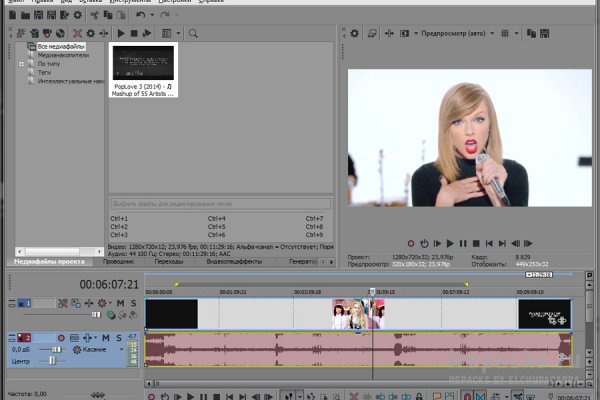Adjust audio track 2 pan 'Центр' slider

point(52,361)
